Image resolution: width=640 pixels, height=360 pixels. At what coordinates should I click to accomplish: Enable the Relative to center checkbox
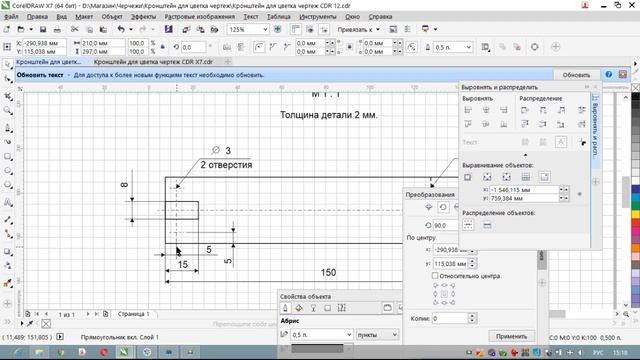435,276
